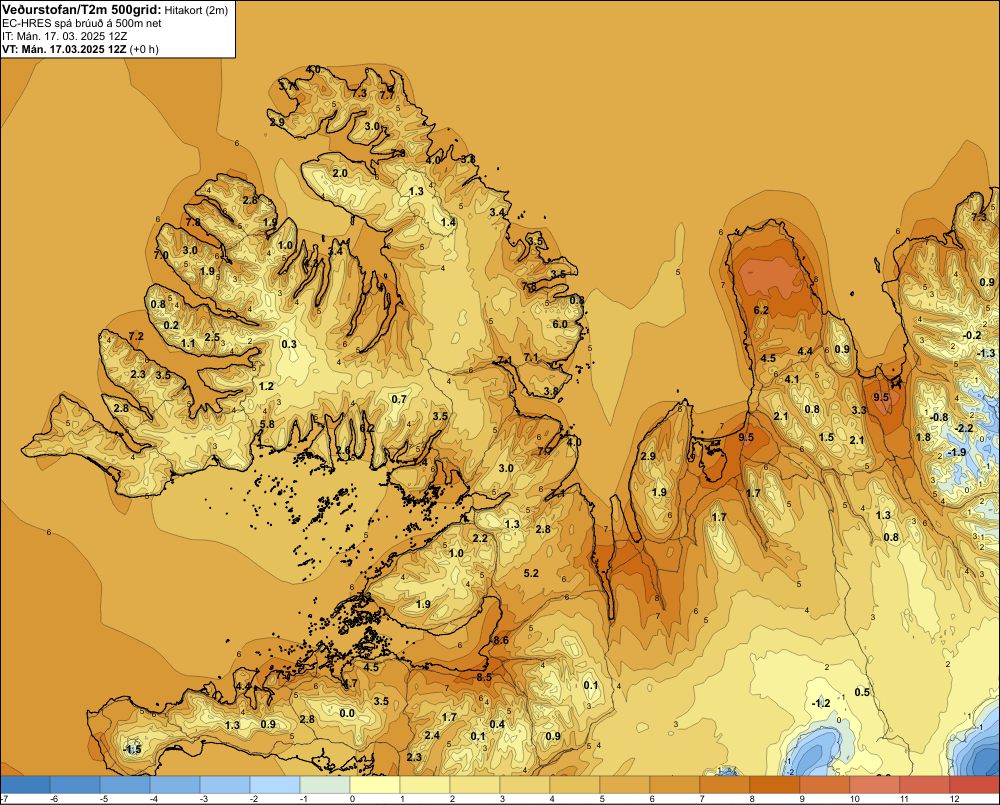Click the "2.0" temperature value
Screen dimensions: 1000x805
click(340, 173)
